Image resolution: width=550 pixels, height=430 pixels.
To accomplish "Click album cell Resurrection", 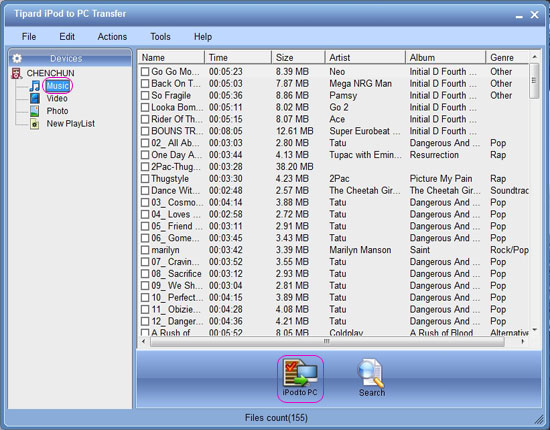I will click(x=434, y=155).
